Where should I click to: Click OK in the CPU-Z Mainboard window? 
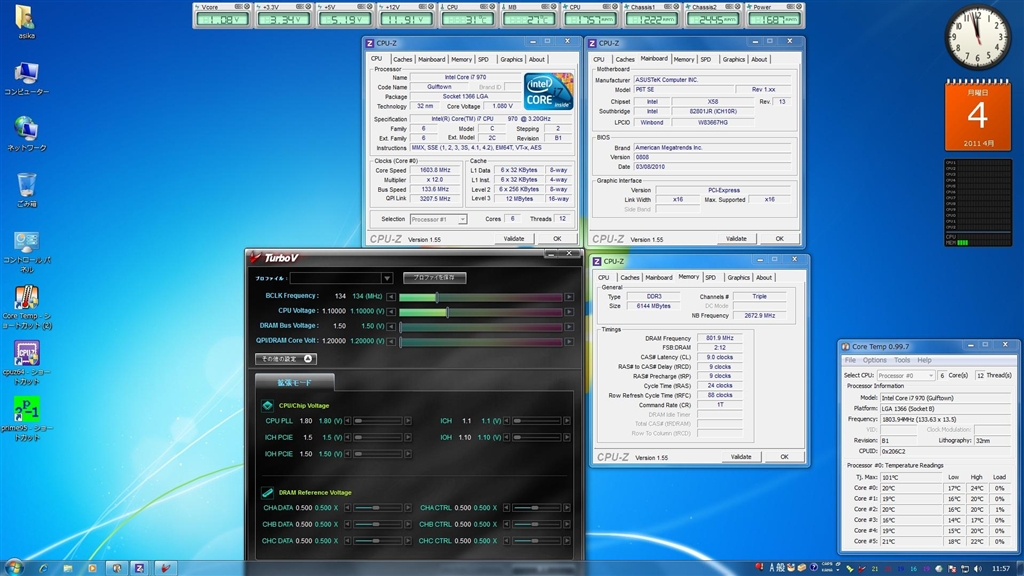pyautogui.click(x=779, y=239)
